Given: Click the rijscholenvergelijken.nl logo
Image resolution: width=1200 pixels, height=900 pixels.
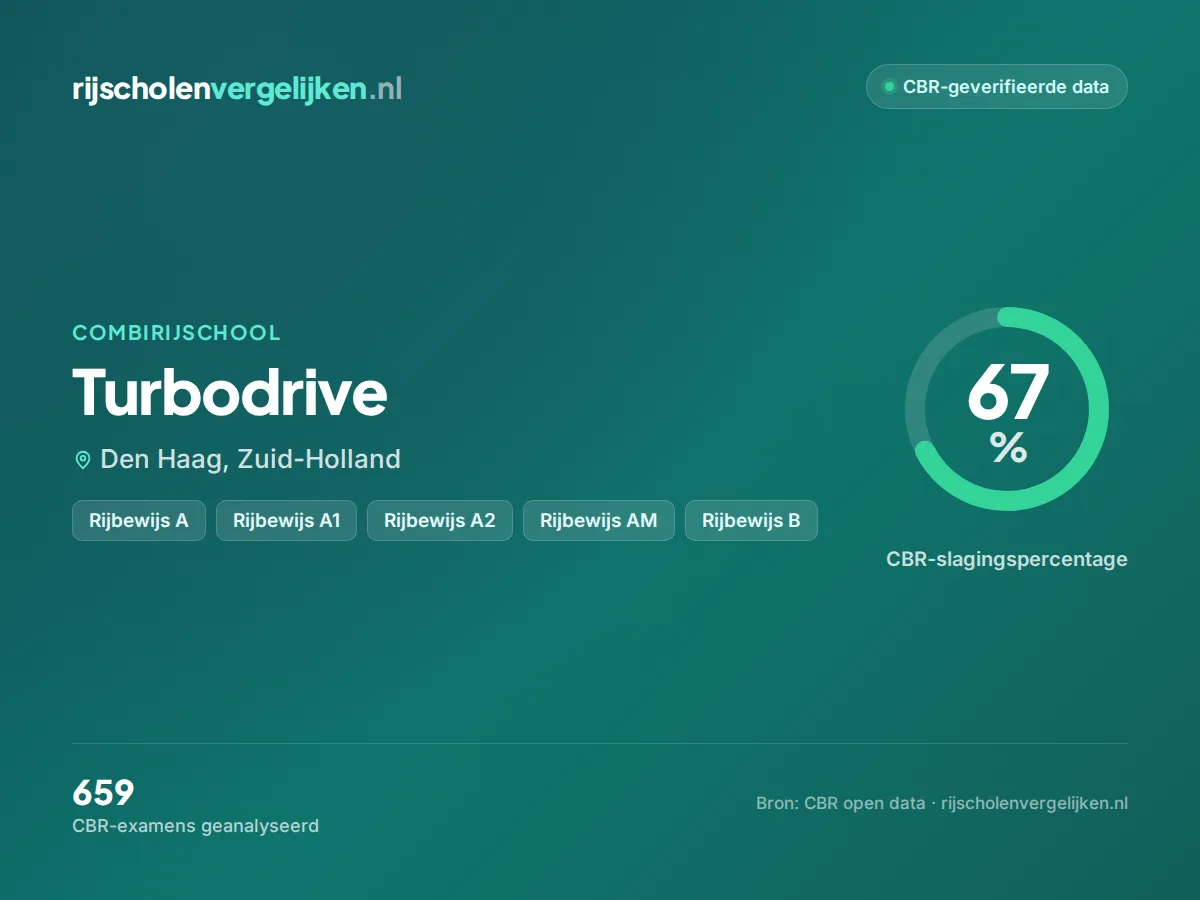Looking at the screenshot, I should [x=237, y=89].
